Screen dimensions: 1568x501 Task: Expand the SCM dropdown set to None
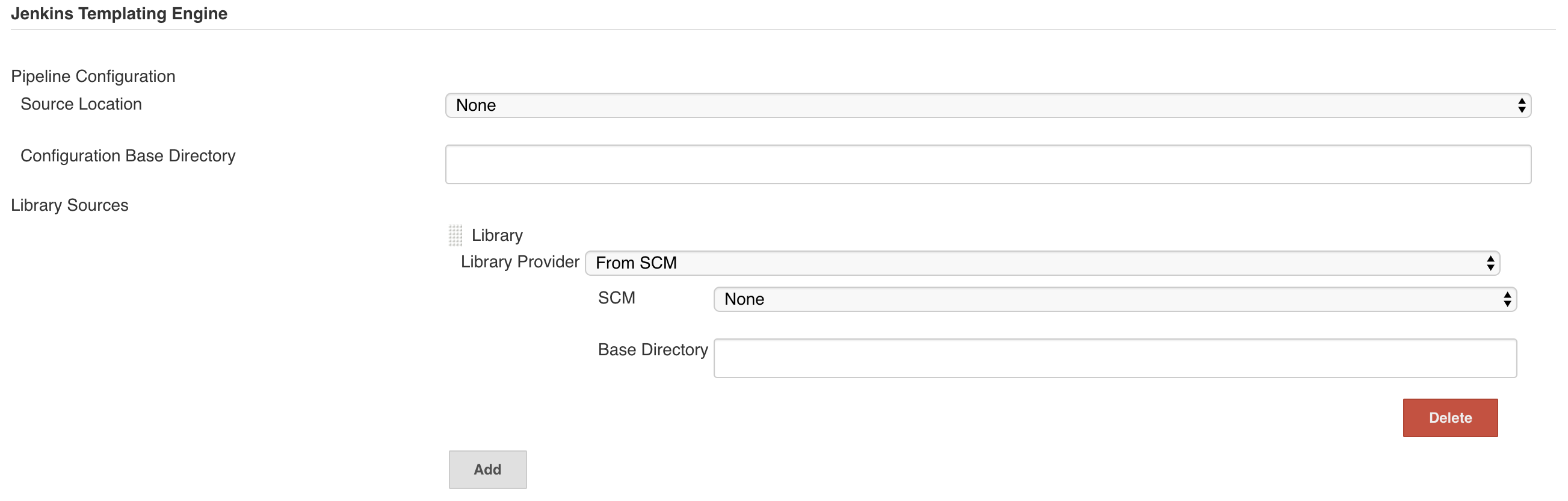pyautogui.click(x=1114, y=299)
